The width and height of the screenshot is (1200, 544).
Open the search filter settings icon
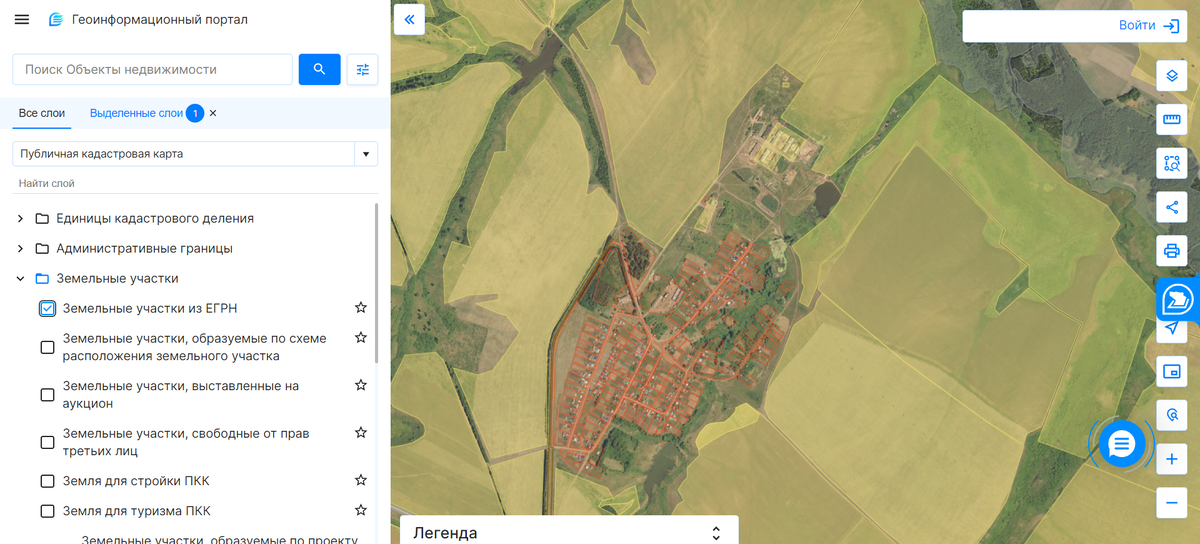[x=362, y=69]
